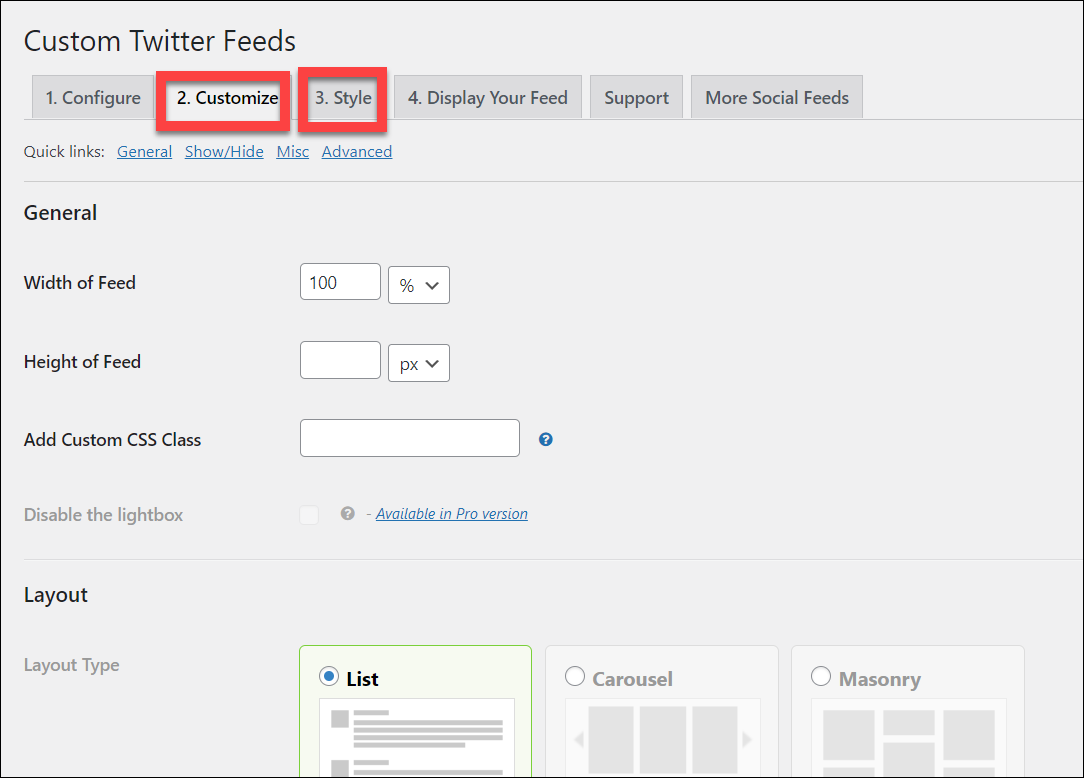Jump to Advanced quick link
The height and width of the screenshot is (778, 1084).
tap(357, 151)
